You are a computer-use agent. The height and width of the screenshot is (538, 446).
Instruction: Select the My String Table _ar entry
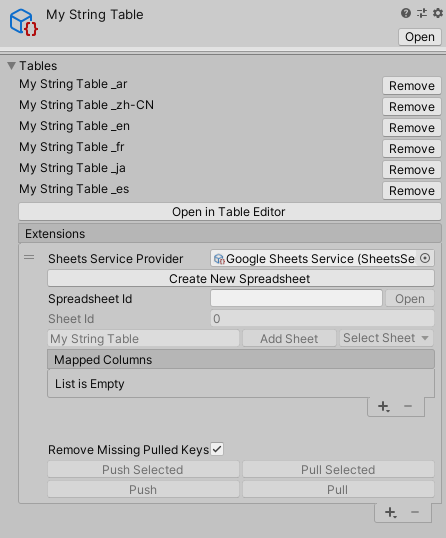tap(73, 84)
